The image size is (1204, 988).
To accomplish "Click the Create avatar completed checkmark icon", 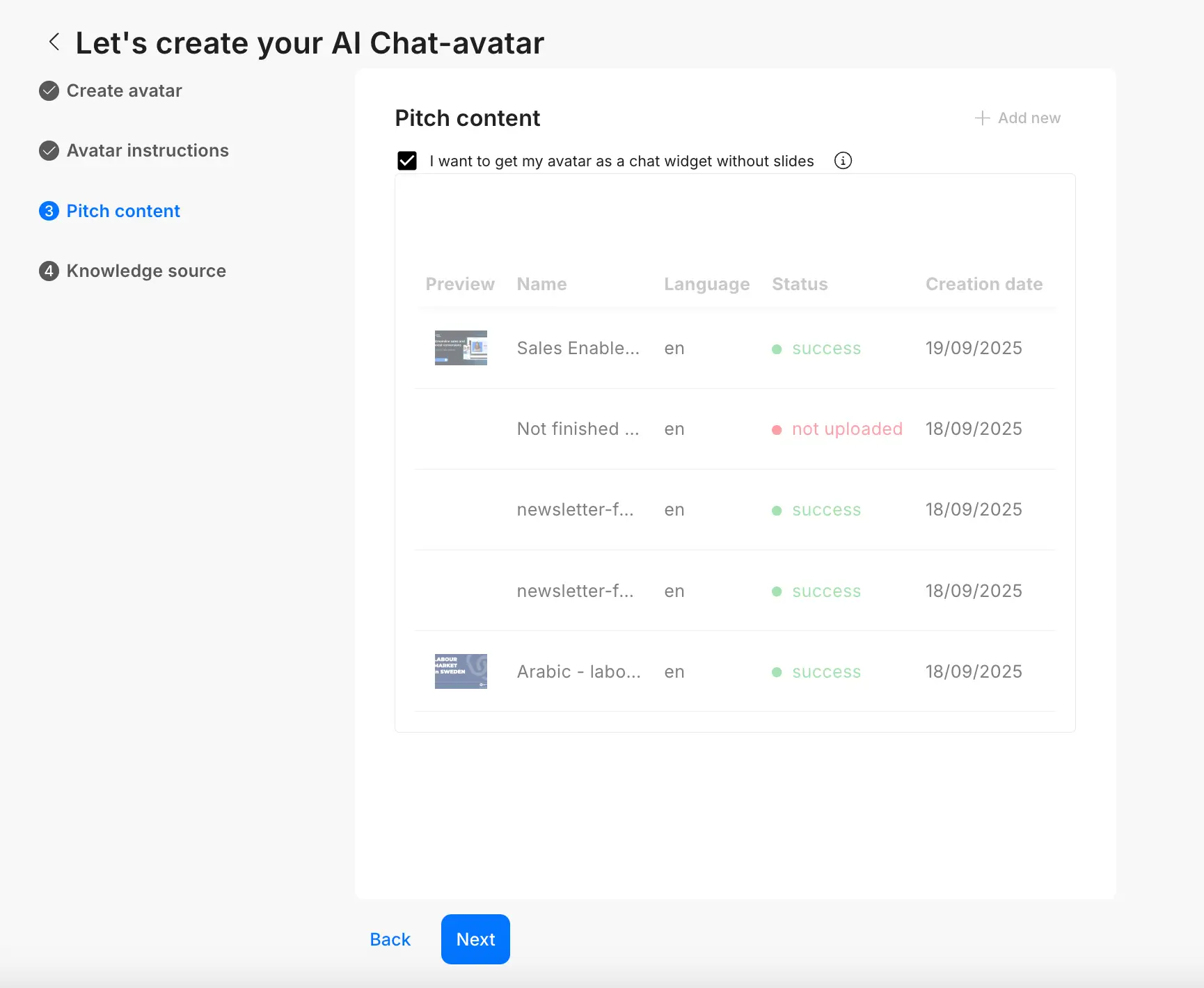I will pos(48,90).
